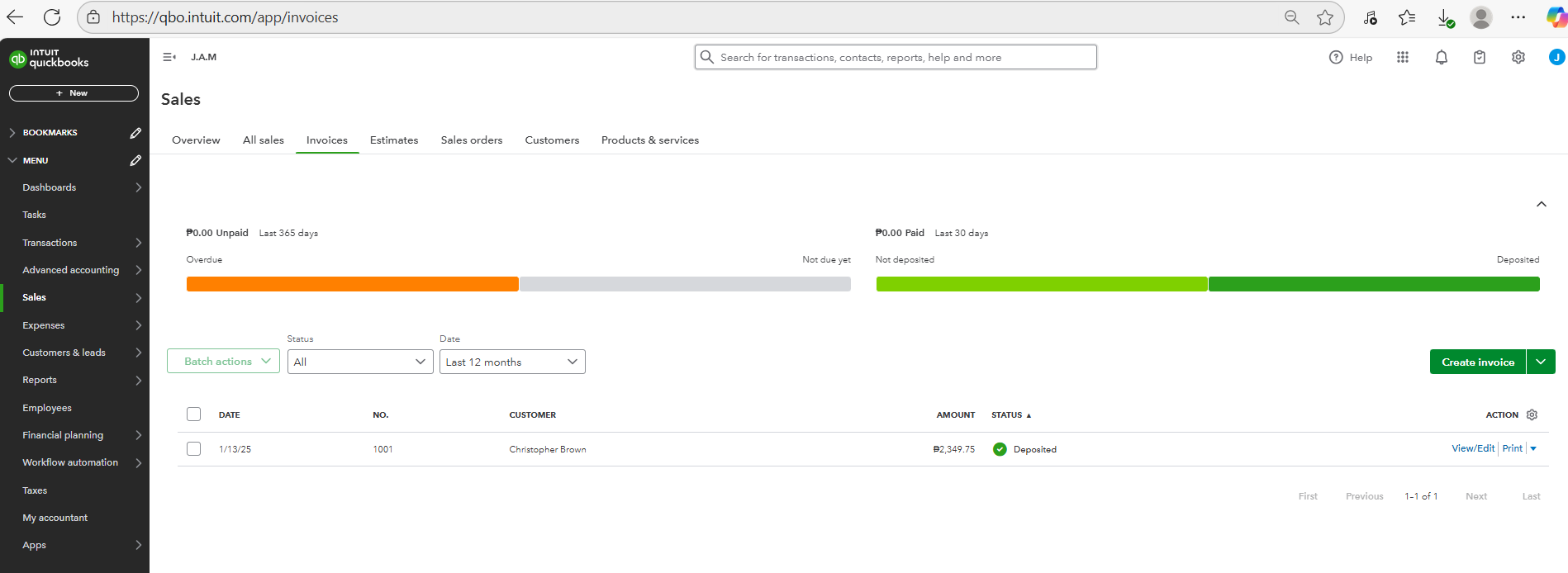The image size is (1568, 573).
Task: Open the Settings gear in the top header
Action: [1518, 57]
